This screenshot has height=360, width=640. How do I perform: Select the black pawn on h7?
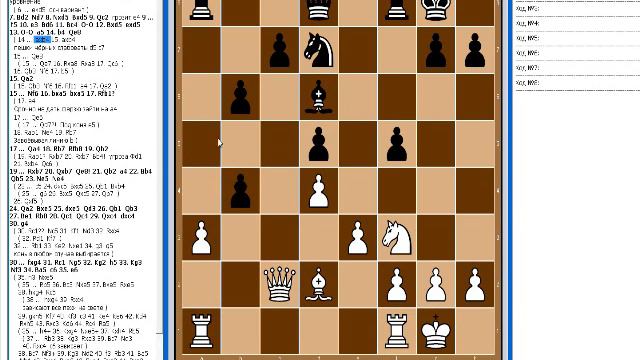(475, 51)
